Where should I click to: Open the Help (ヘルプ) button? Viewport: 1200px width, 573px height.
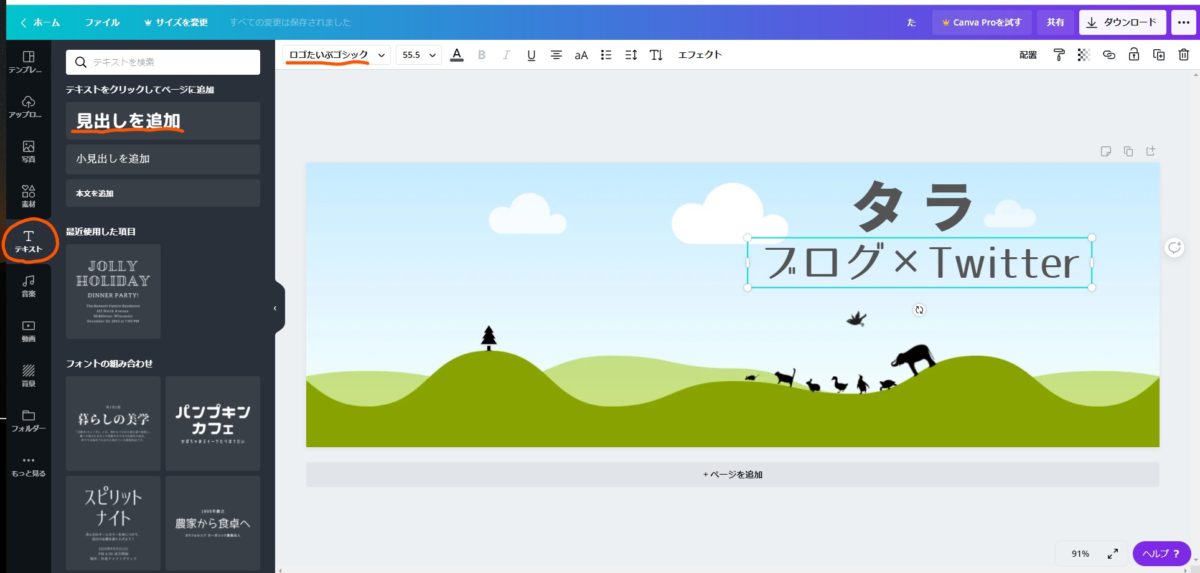click(x=1161, y=553)
